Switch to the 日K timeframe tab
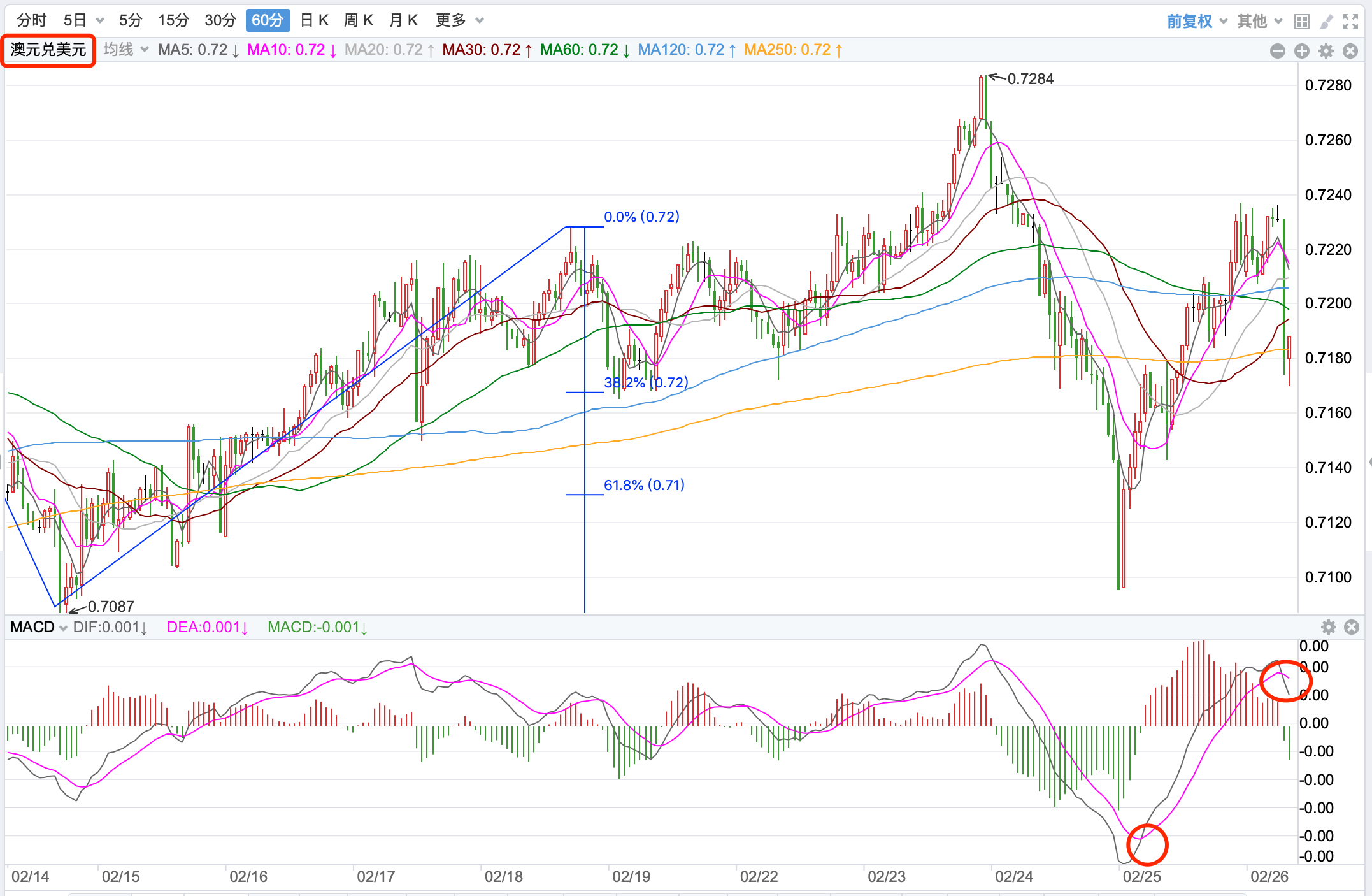Screen dimensions: 1372x896 point(314,20)
